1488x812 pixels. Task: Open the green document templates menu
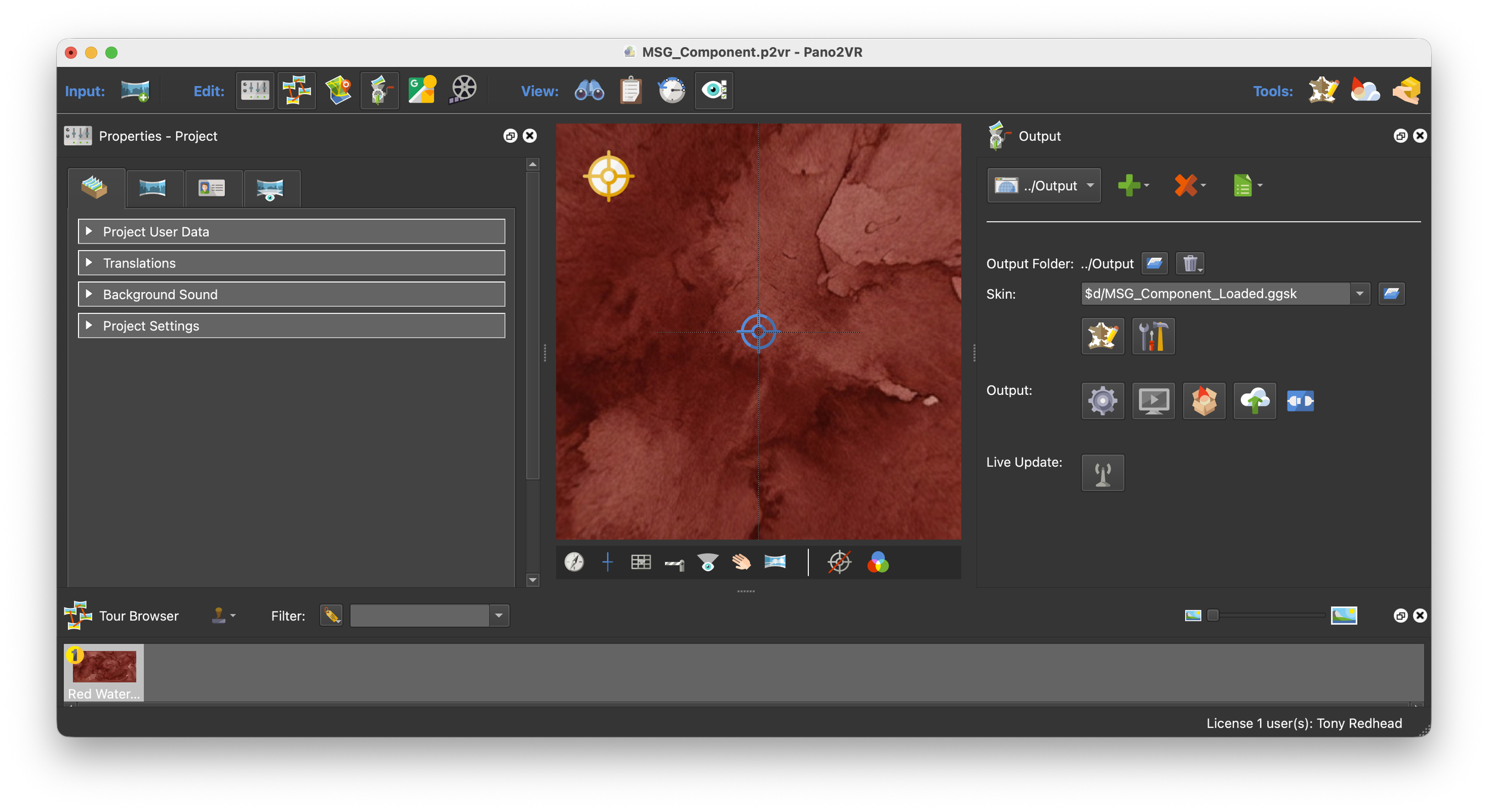tap(1248, 186)
